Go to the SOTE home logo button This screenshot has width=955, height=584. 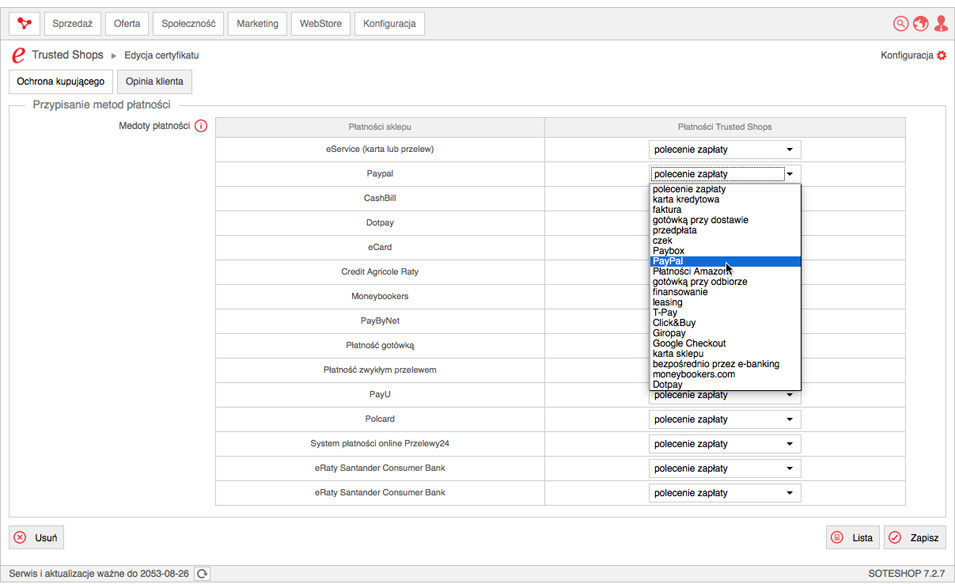[24, 24]
